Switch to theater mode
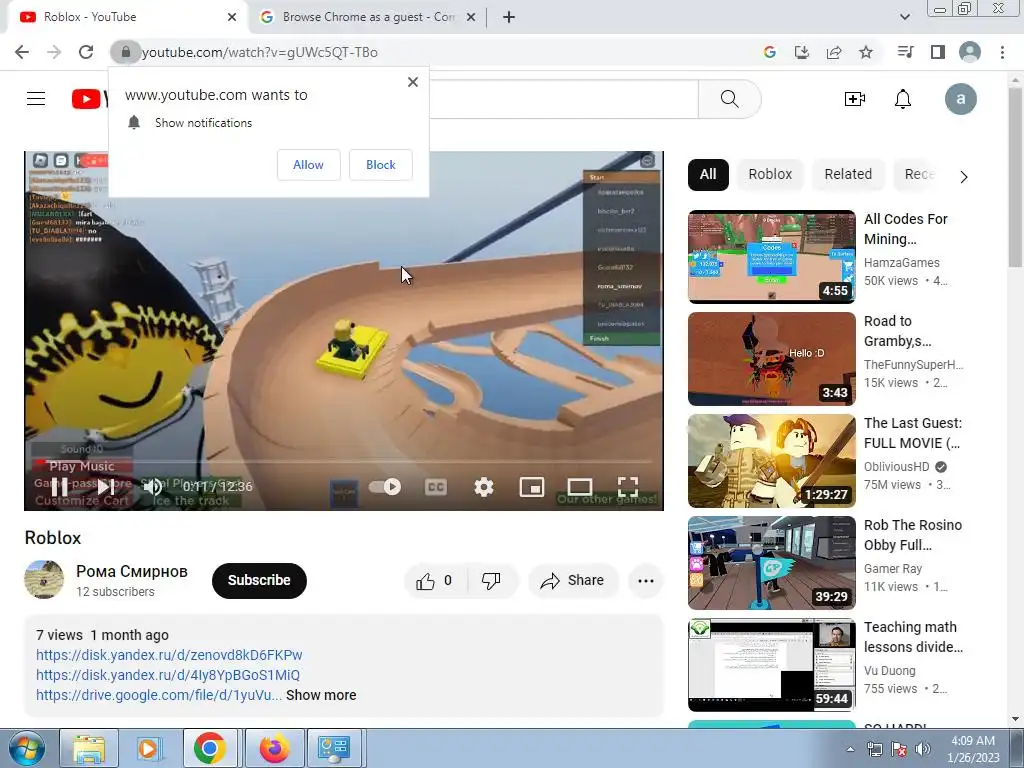This screenshot has height=768, width=1024. (x=579, y=487)
